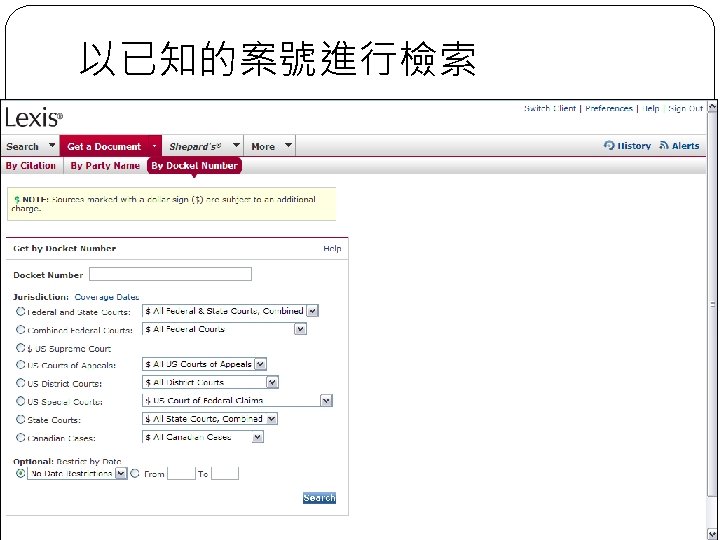Viewport: 720px width, 540px height.
Task: Click the To date input field
Action: (225, 473)
